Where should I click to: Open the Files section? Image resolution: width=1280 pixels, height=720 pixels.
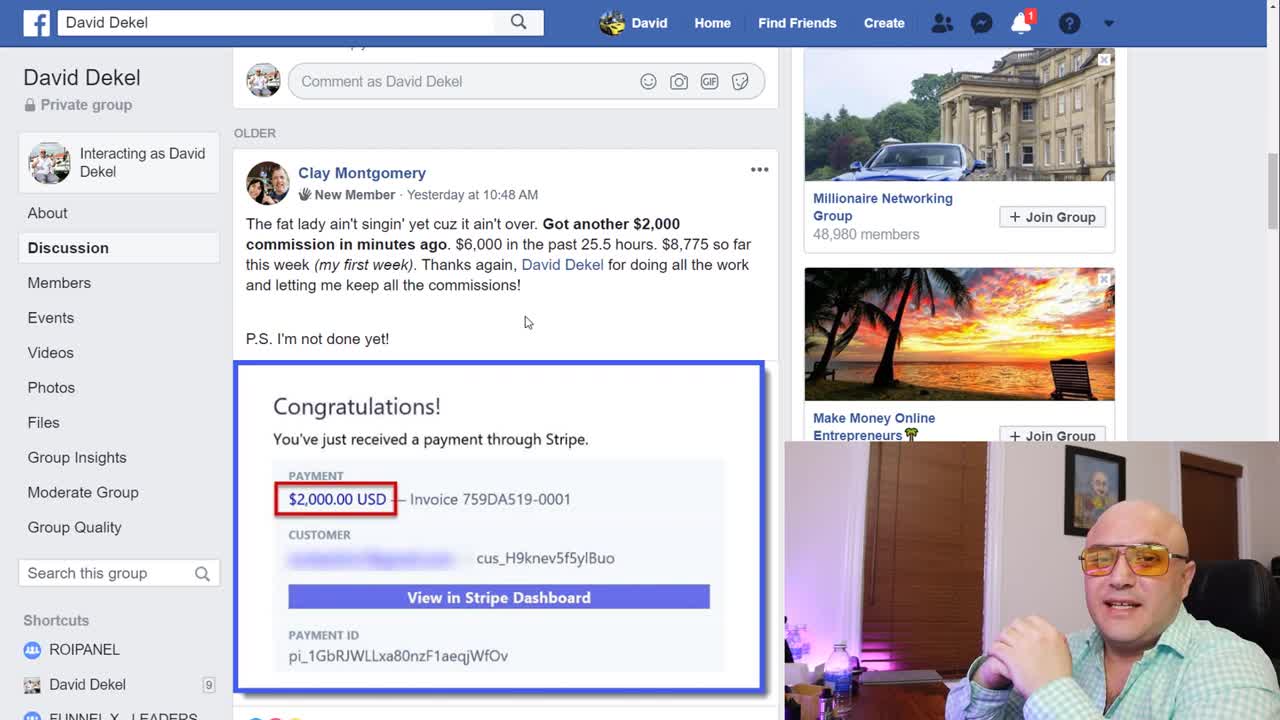pyautogui.click(x=43, y=423)
